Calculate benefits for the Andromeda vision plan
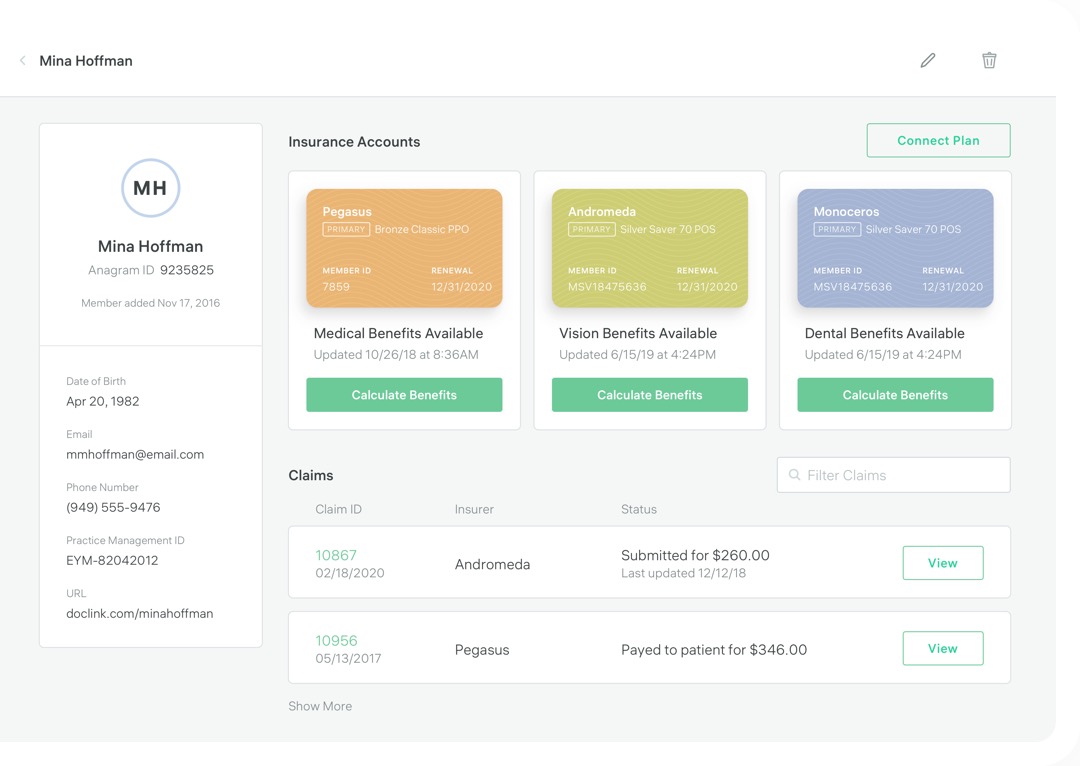This screenshot has width=1080, height=766. coord(650,395)
